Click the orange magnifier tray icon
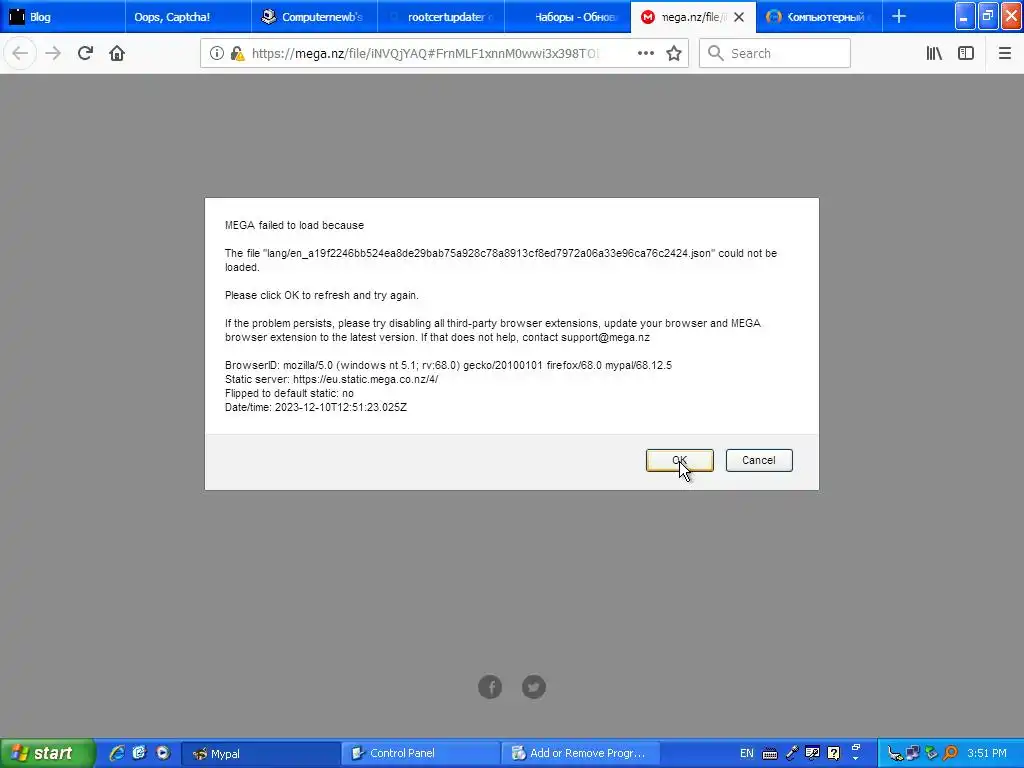This screenshot has height=768, width=1024. [950, 754]
